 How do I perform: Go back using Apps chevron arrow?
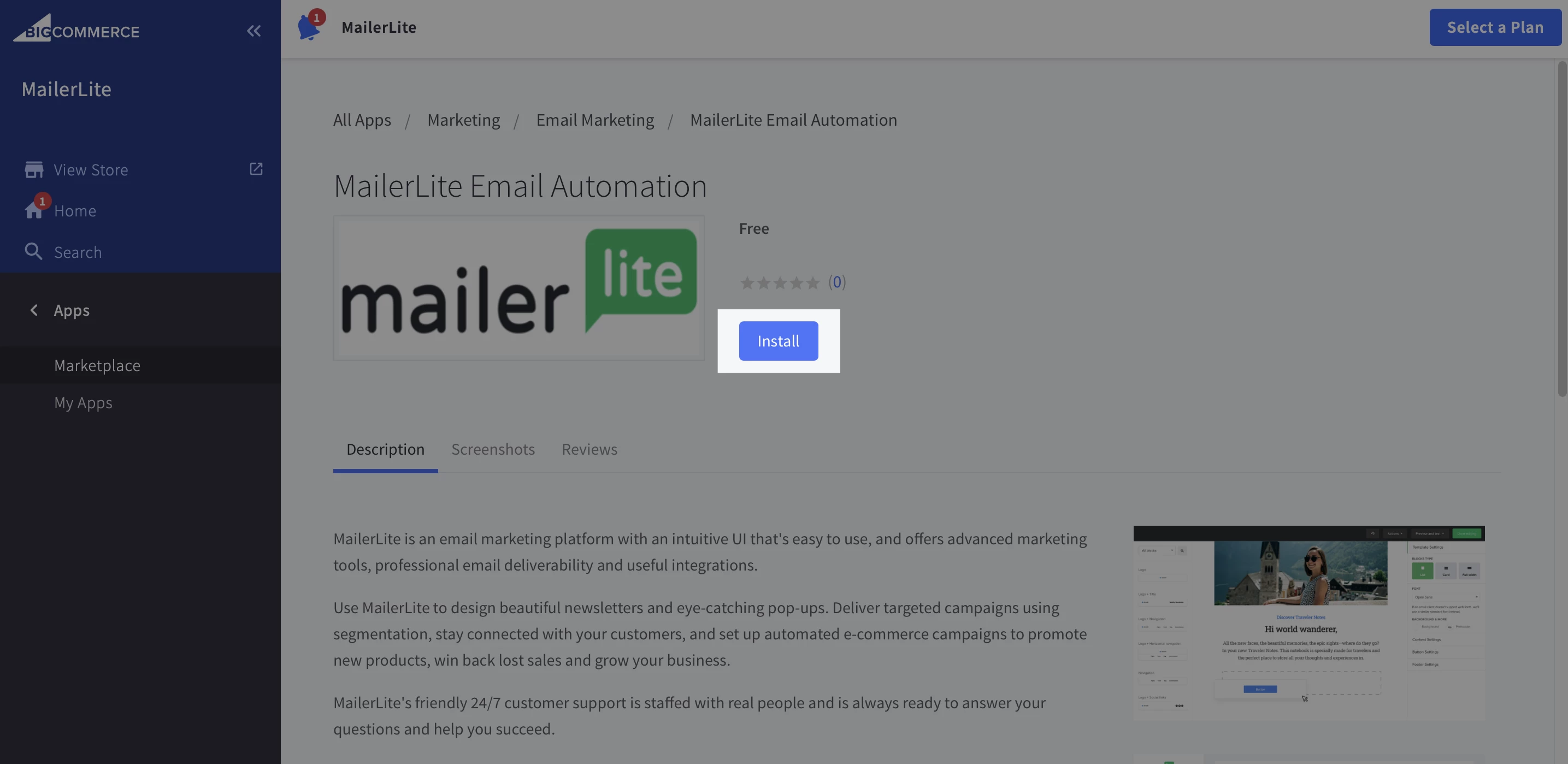[x=34, y=310]
